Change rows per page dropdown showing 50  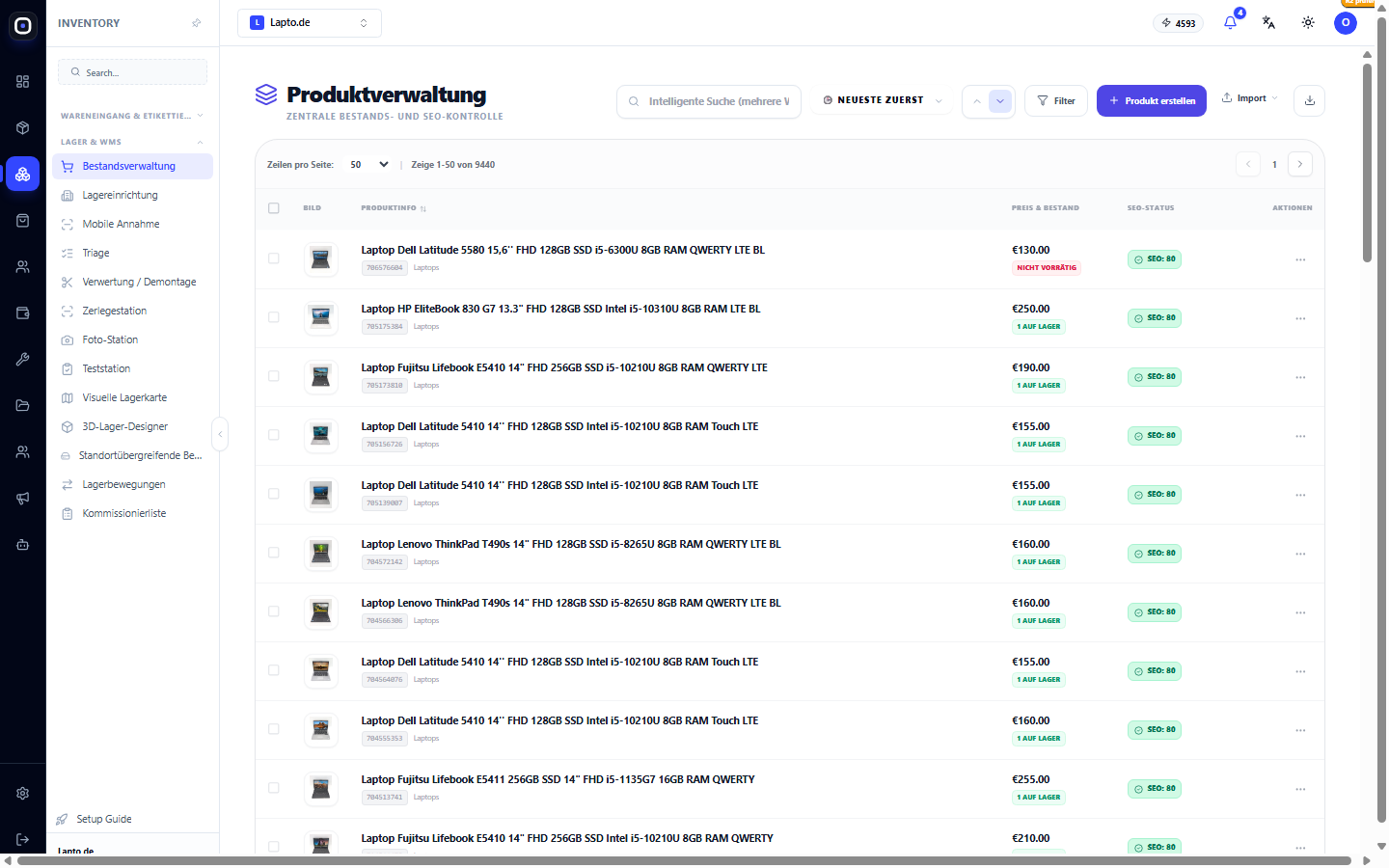point(368,165)
